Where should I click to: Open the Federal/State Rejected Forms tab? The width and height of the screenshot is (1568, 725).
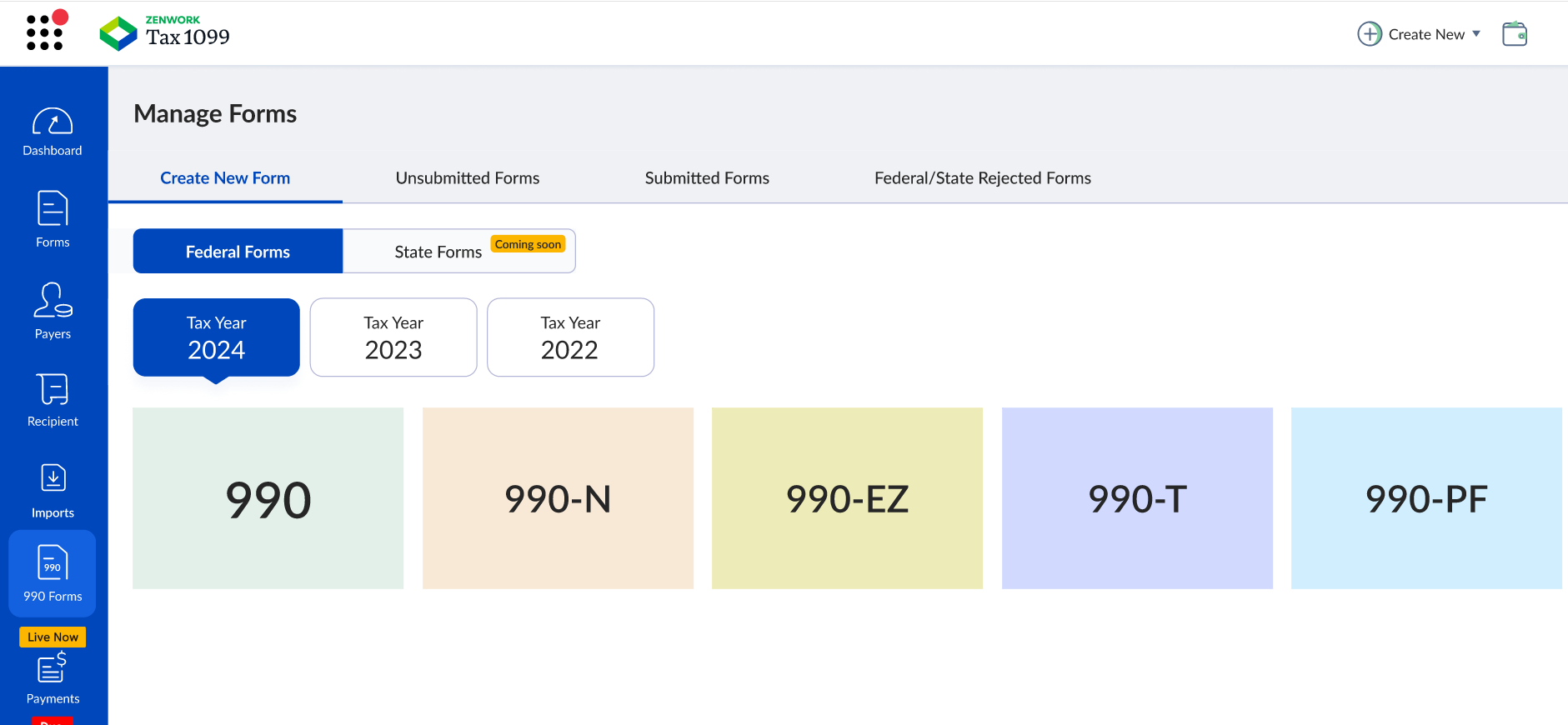[982, 178]
